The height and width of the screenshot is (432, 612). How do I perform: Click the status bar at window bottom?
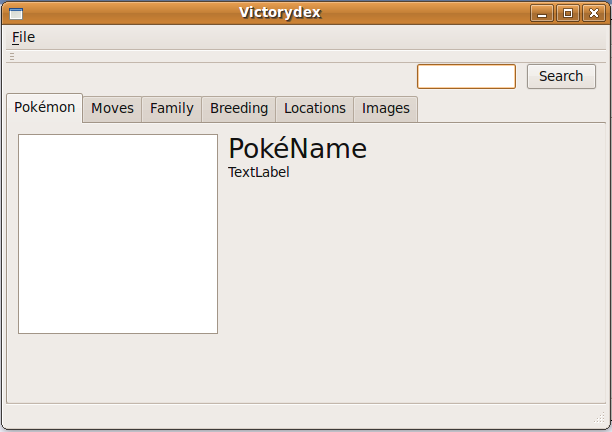tap(300, 417)
